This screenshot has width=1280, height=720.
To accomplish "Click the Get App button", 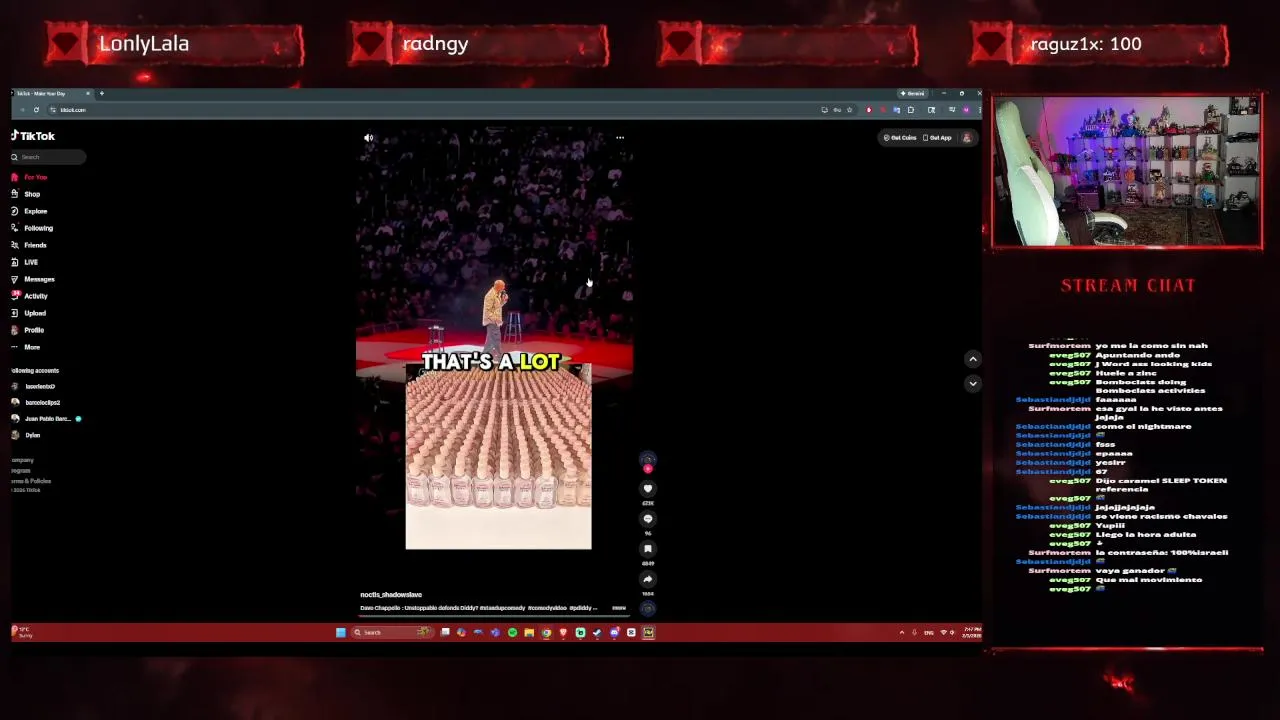I will point(937,138).
